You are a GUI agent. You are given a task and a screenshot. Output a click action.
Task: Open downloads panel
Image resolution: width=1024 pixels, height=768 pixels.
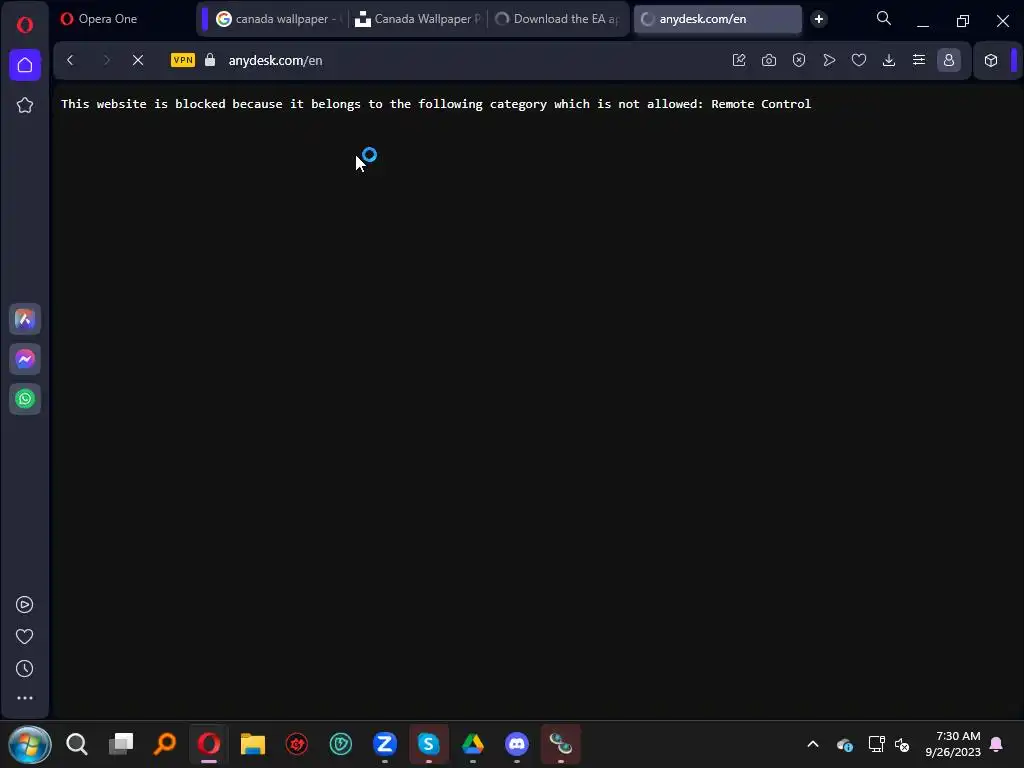(x=889, y=60)
